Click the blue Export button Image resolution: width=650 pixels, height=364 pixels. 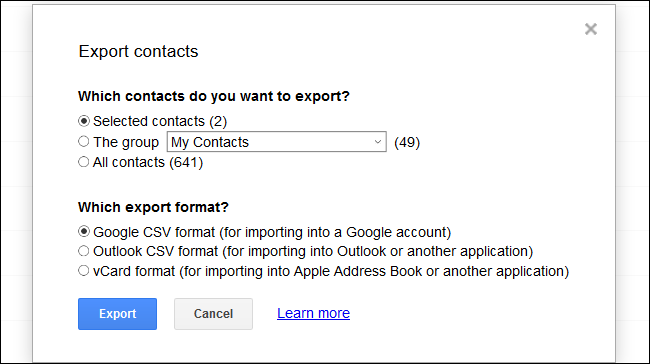(x=117, y=314)
